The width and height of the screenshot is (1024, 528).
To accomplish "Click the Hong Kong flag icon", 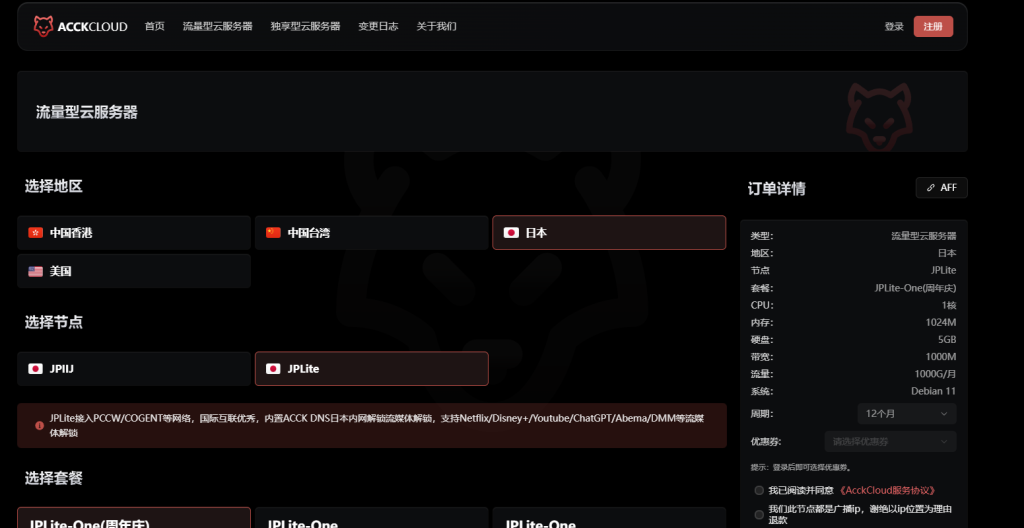I will click(x=36, y=233).
